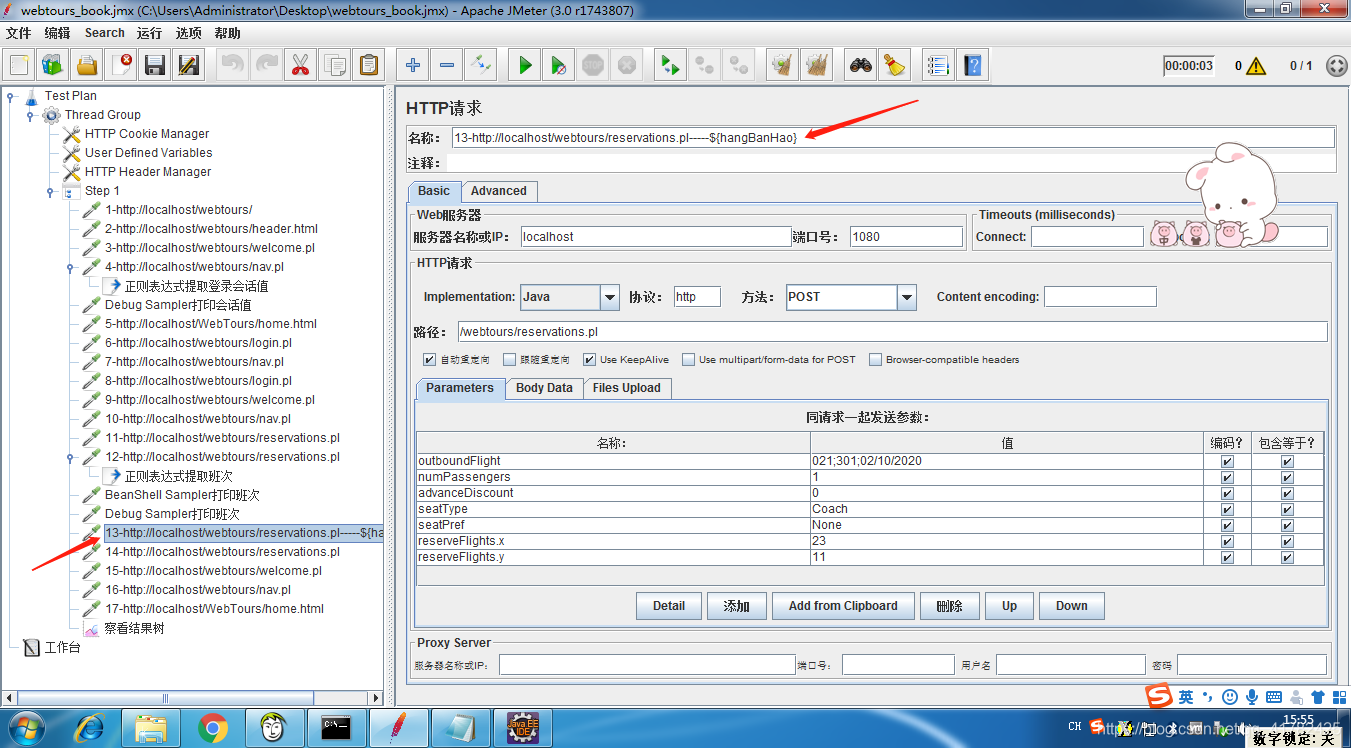Image resolution: width=1351 pixels, height=748 pixels.
Task: Toggle 包含等于 checkbox for numPassengers row
Action: [1287, 477]
